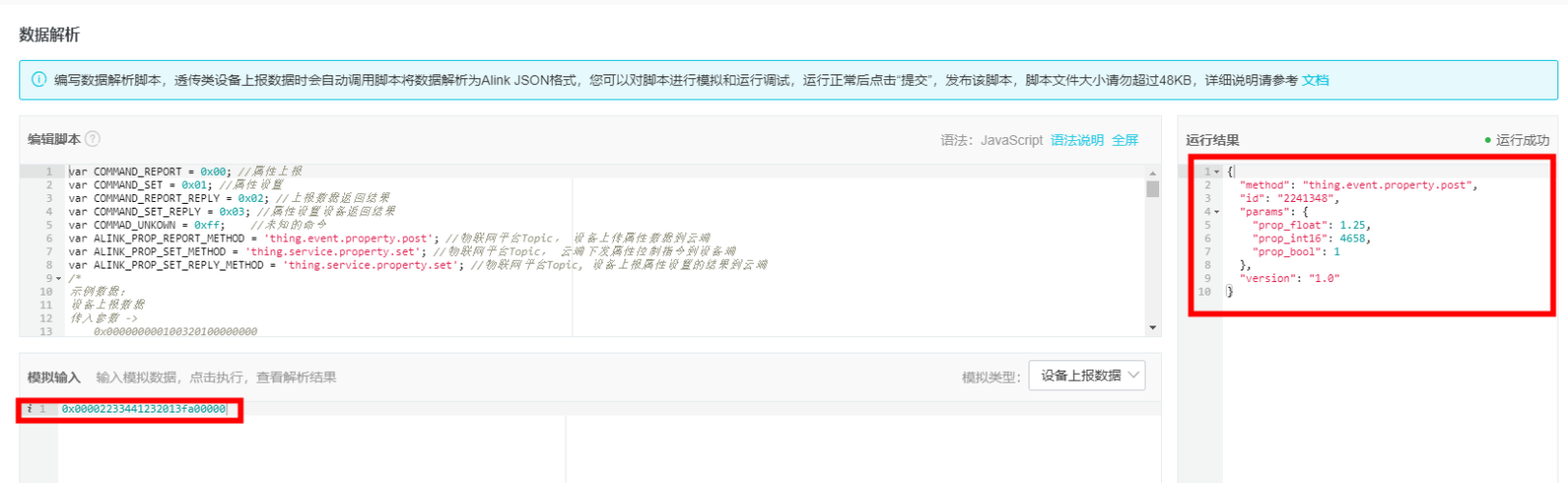Collapse the comment block at line 9
The image size is (1568, 483).
click(59, 279)
